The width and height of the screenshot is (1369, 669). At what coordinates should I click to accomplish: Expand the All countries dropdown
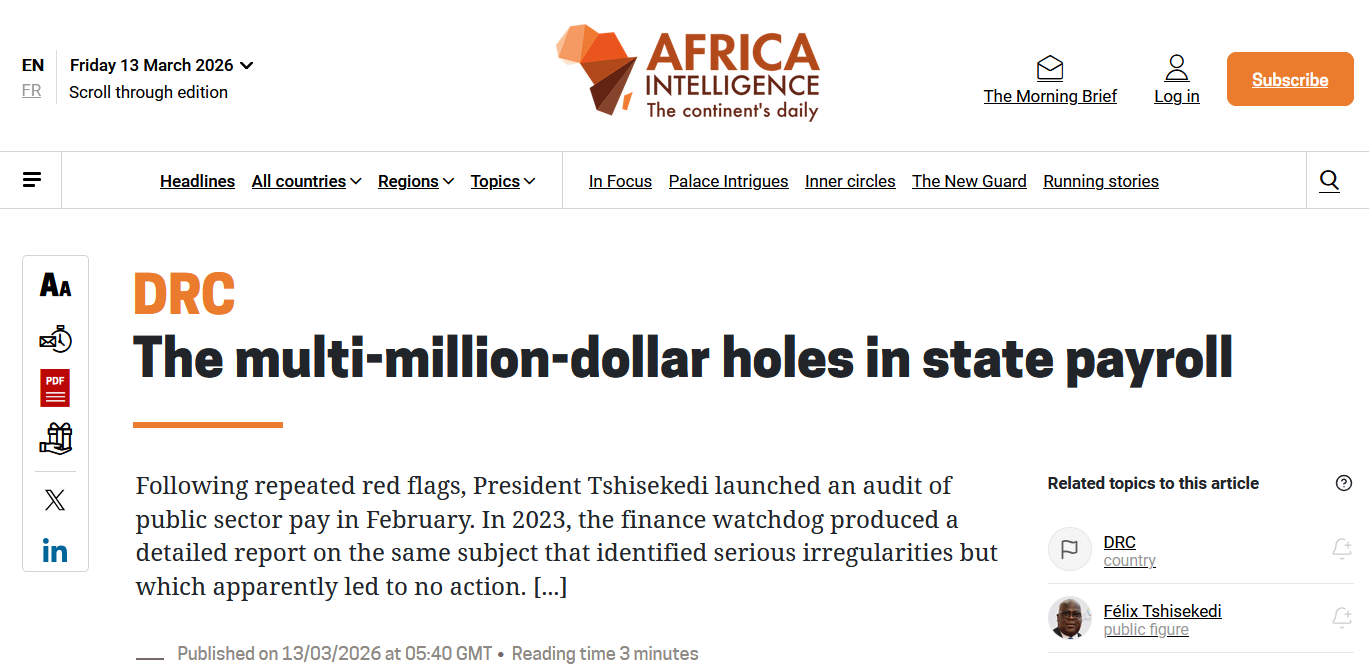click(x=306, y=181)
